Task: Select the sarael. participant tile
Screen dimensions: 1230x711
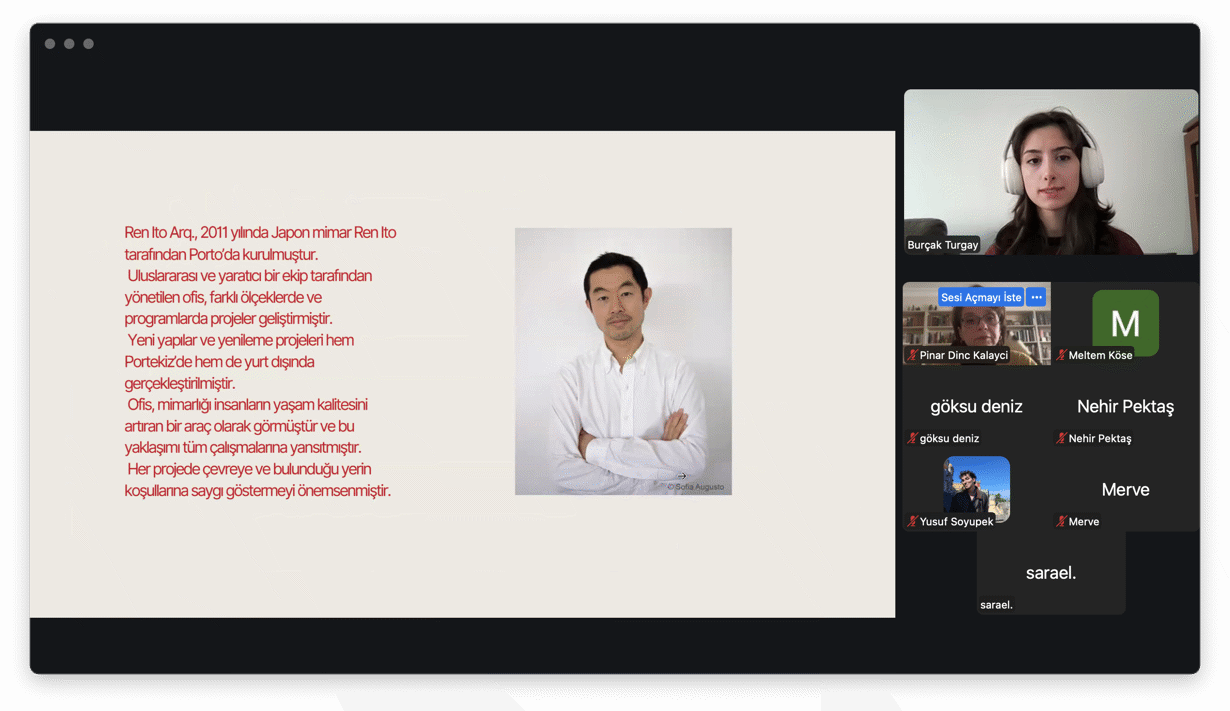Action: point(1050,572)
